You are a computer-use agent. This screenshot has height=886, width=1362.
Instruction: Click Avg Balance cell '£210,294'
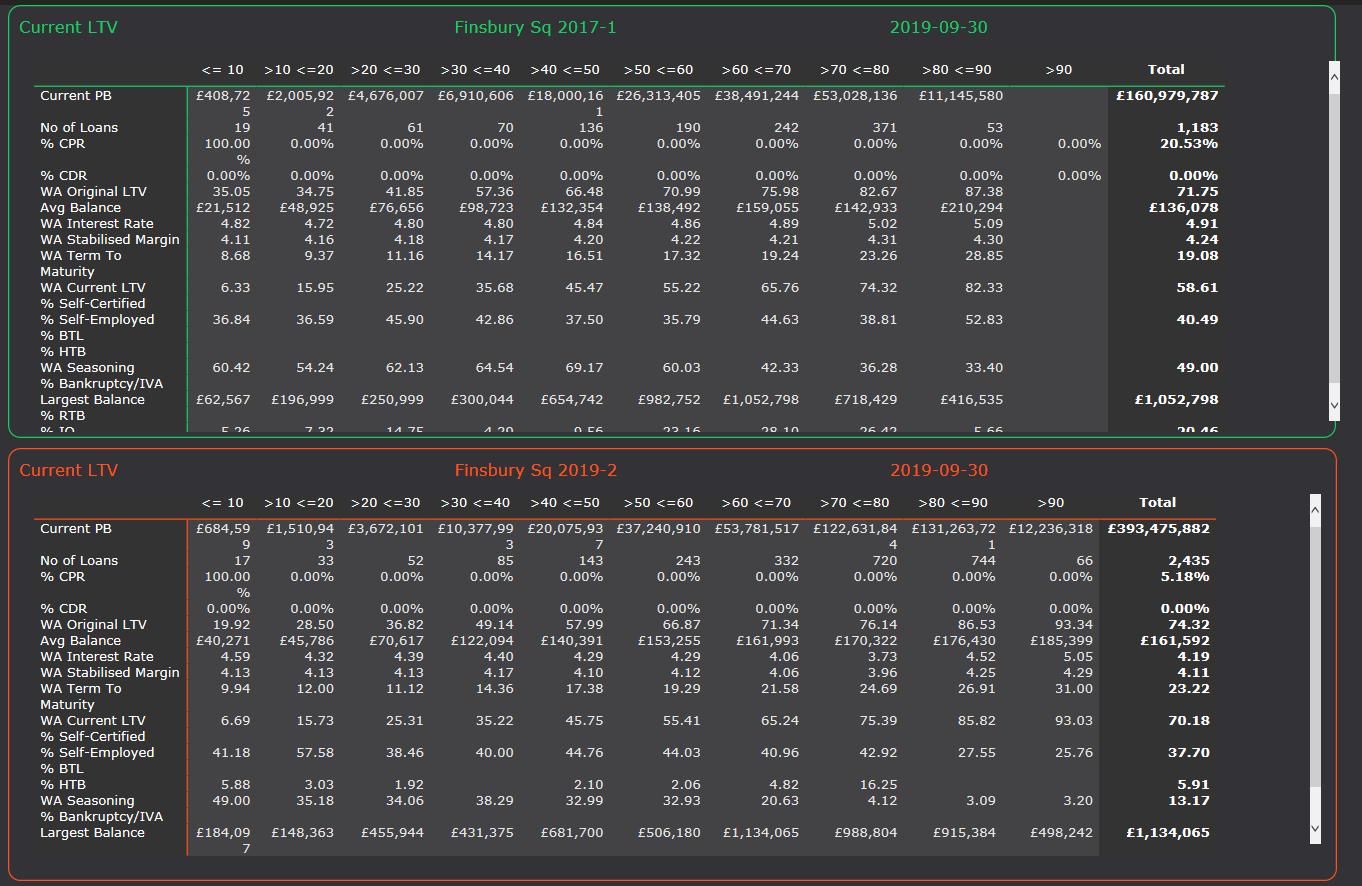click(x=972, y=208)
